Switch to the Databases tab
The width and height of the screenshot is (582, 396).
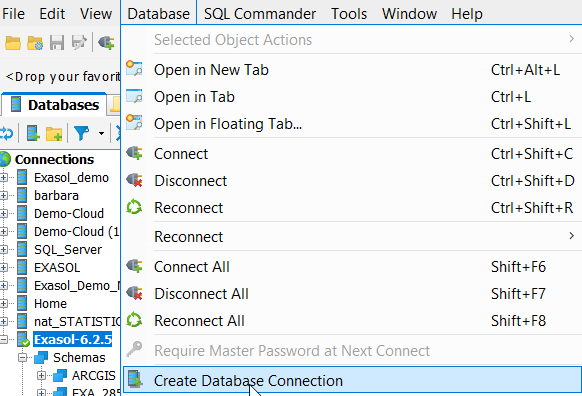tap(55, 105)
